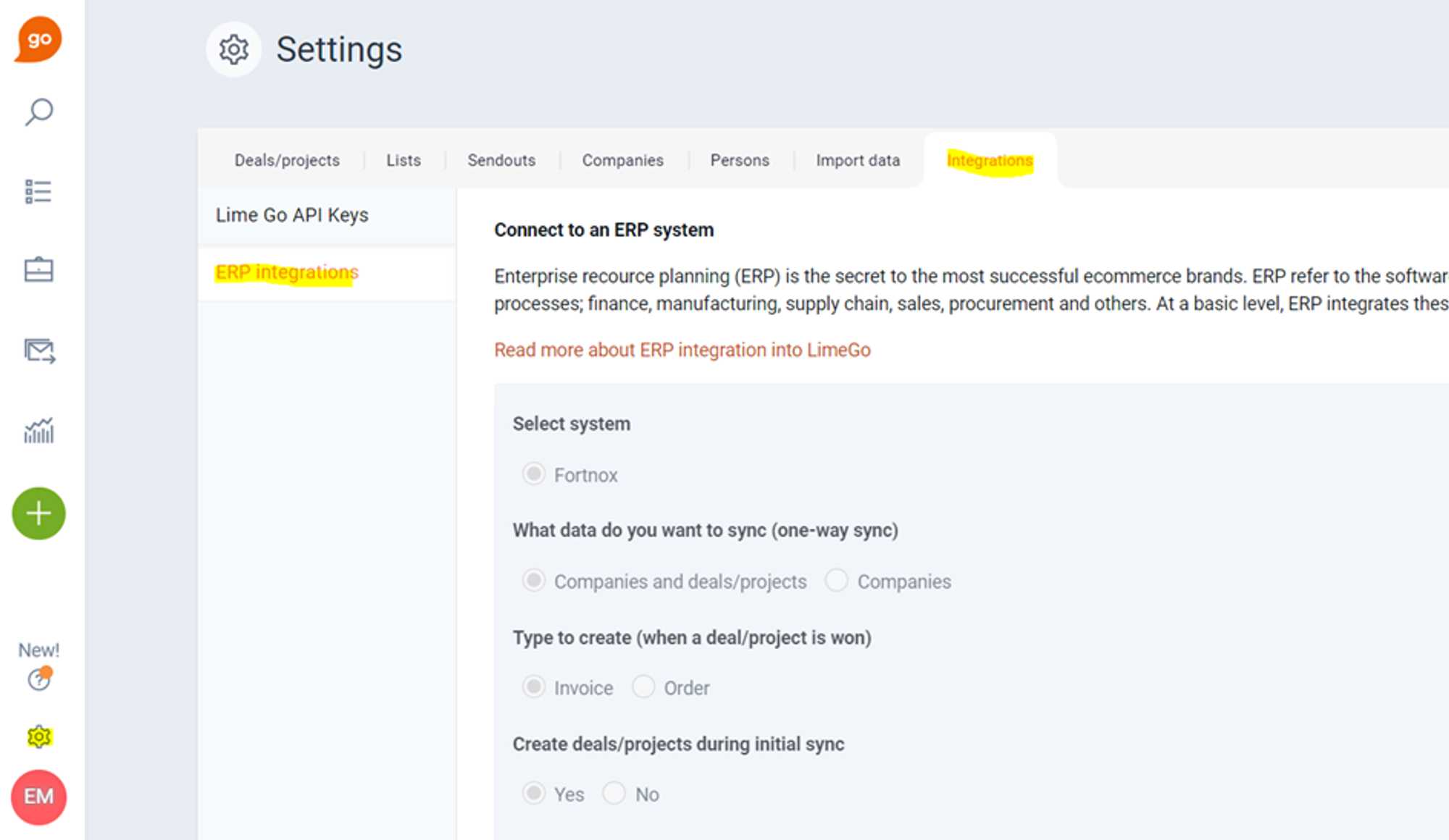Select the Fortnox system radio button
The height and width of the screenshot is (840, 1449).
click(534, 474)
